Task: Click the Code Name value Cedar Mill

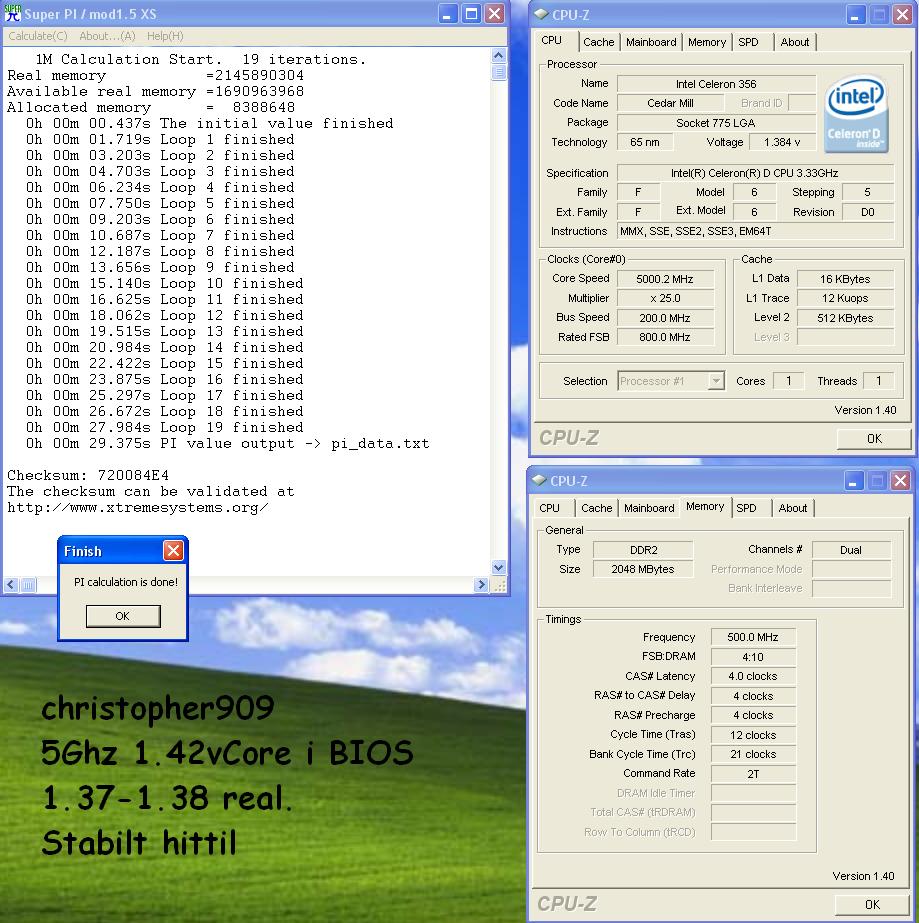Action: [x=670, y=103]
